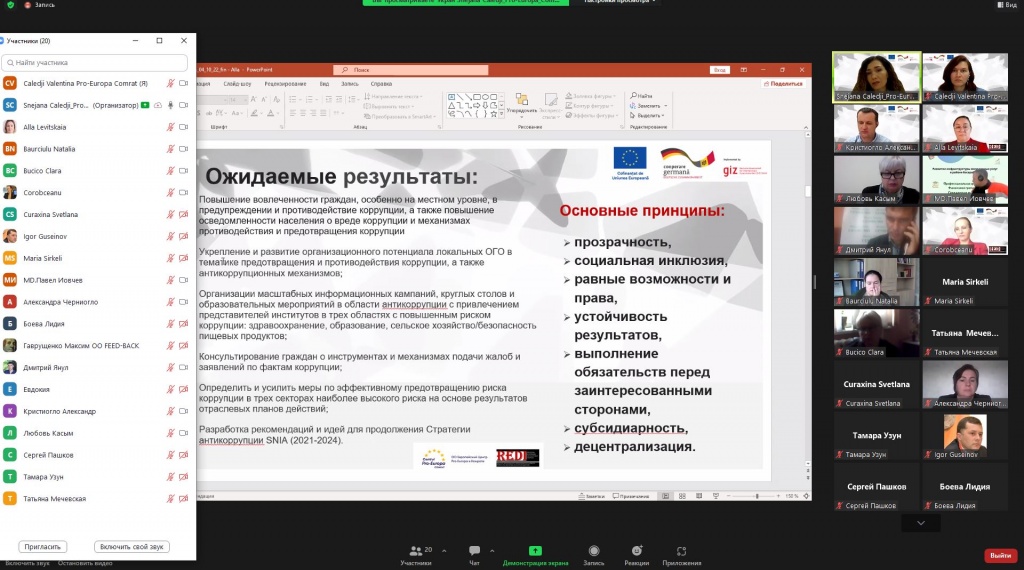Show more video tiles with down chevron
This screenshot has width=1024, height=570.
(x=921, y=523)
